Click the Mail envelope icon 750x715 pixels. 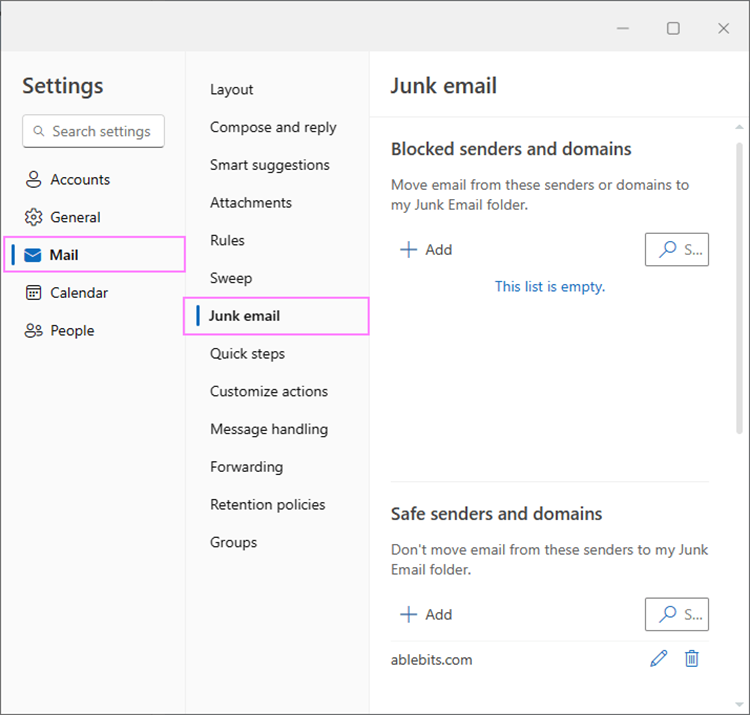33,255
